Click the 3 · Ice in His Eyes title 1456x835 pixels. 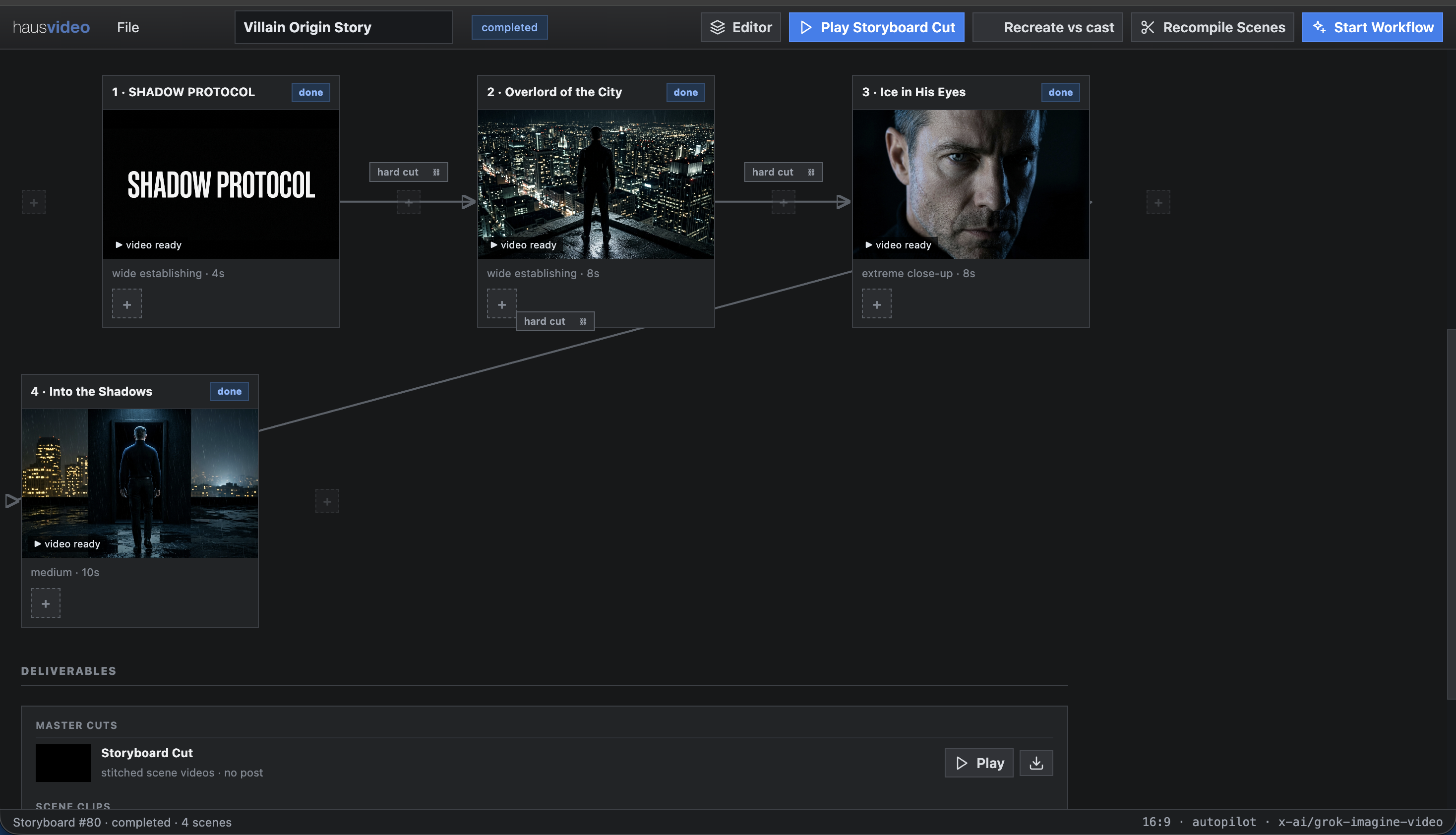(913, 92)
